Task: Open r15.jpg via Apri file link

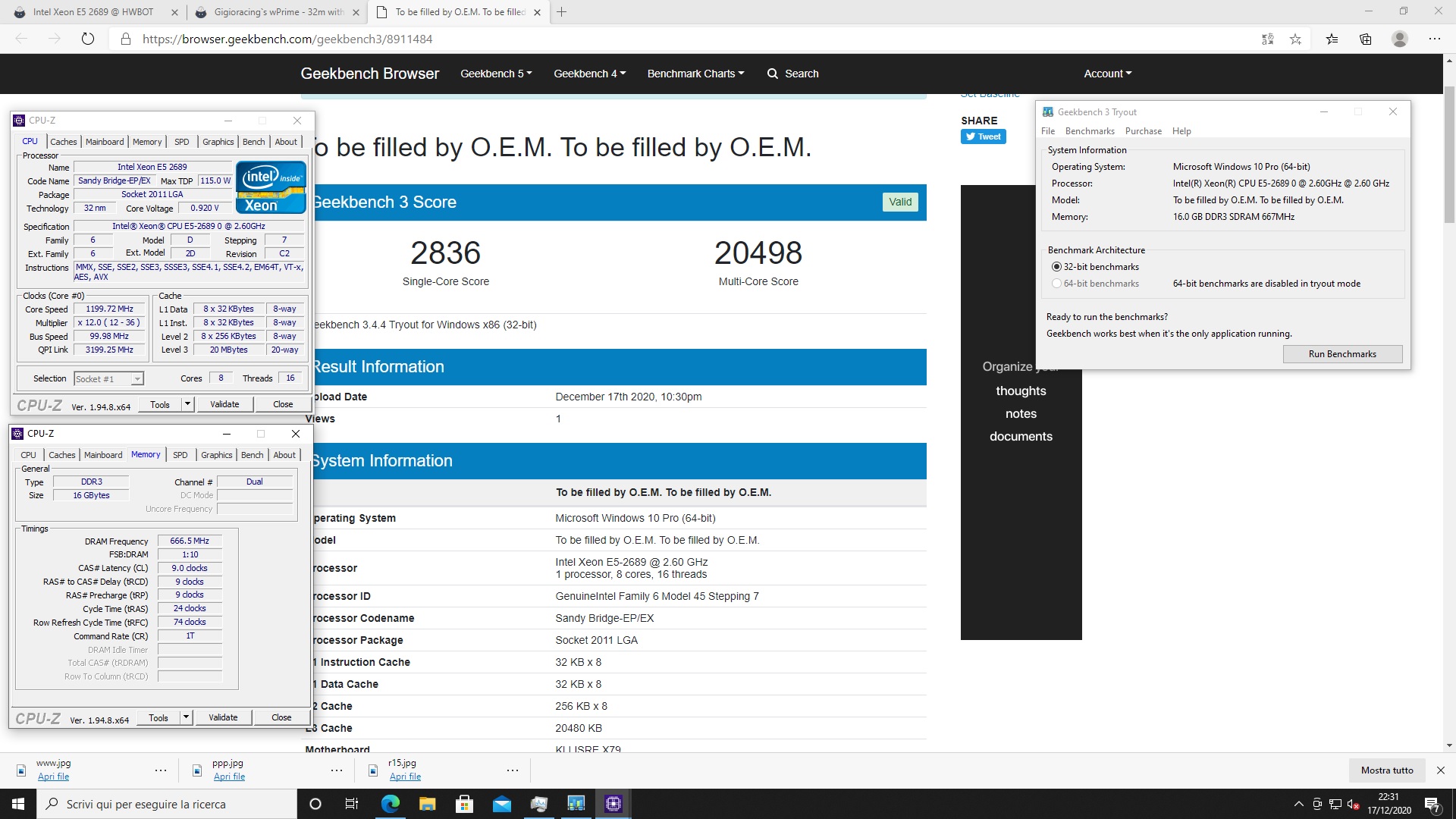Action: (405, 777)
